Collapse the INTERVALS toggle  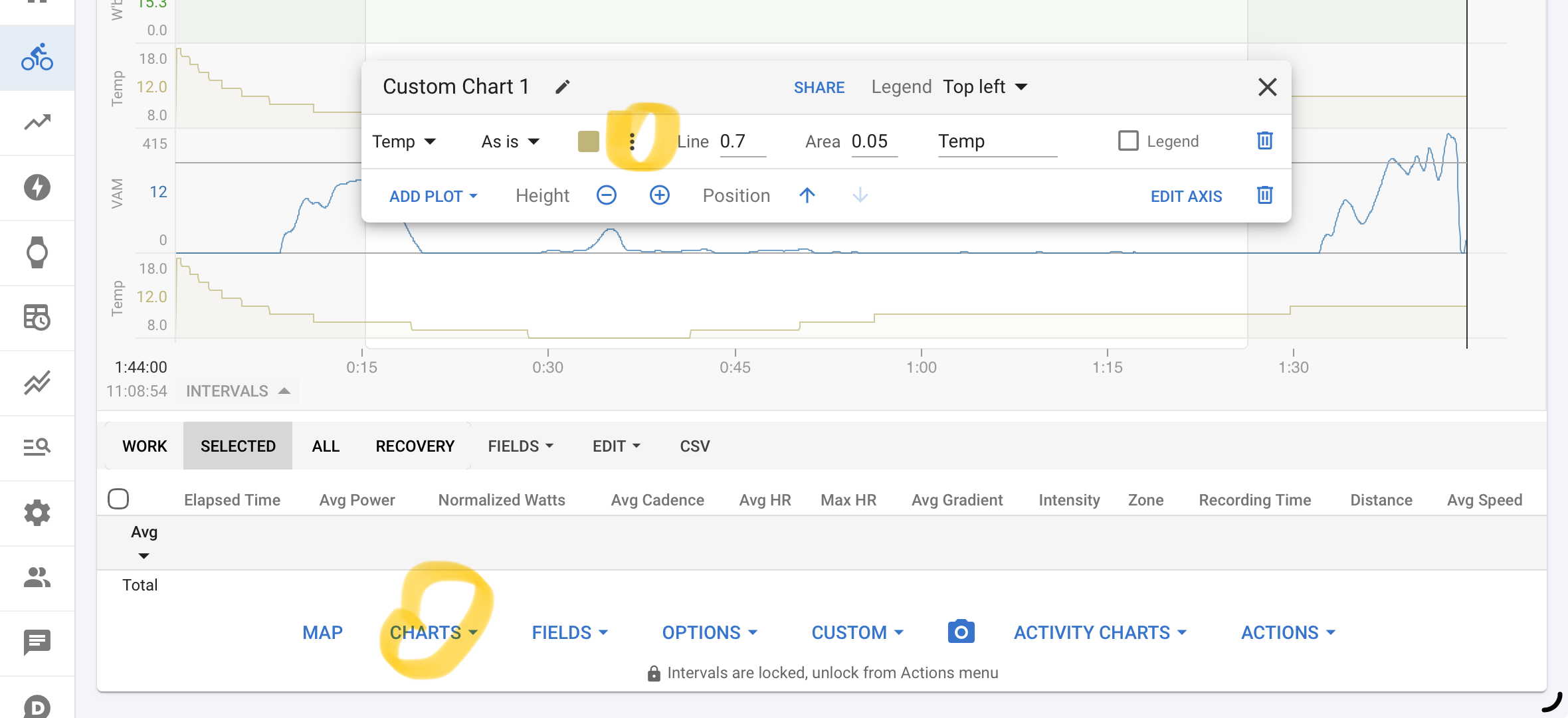tap(237, 391)
